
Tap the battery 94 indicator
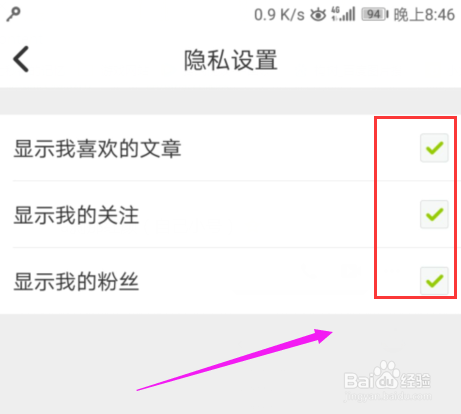pos(375,15)
